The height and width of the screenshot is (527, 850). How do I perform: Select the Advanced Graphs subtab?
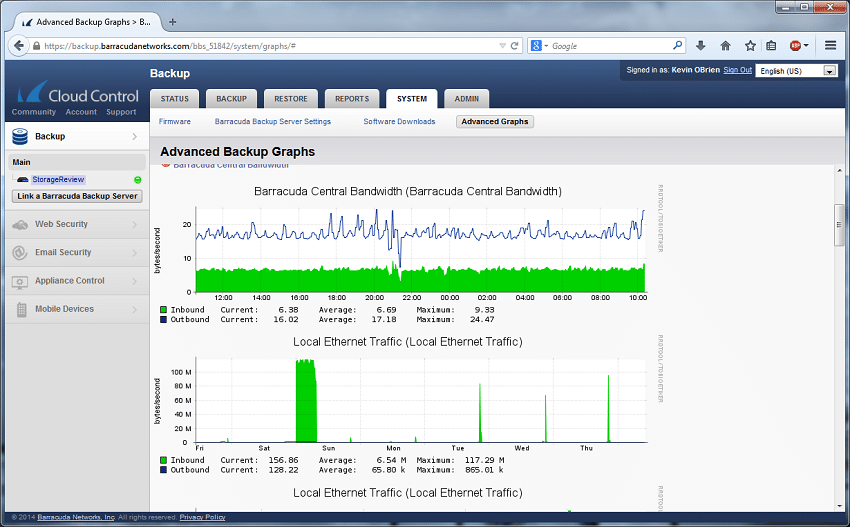tap(495, 121)
